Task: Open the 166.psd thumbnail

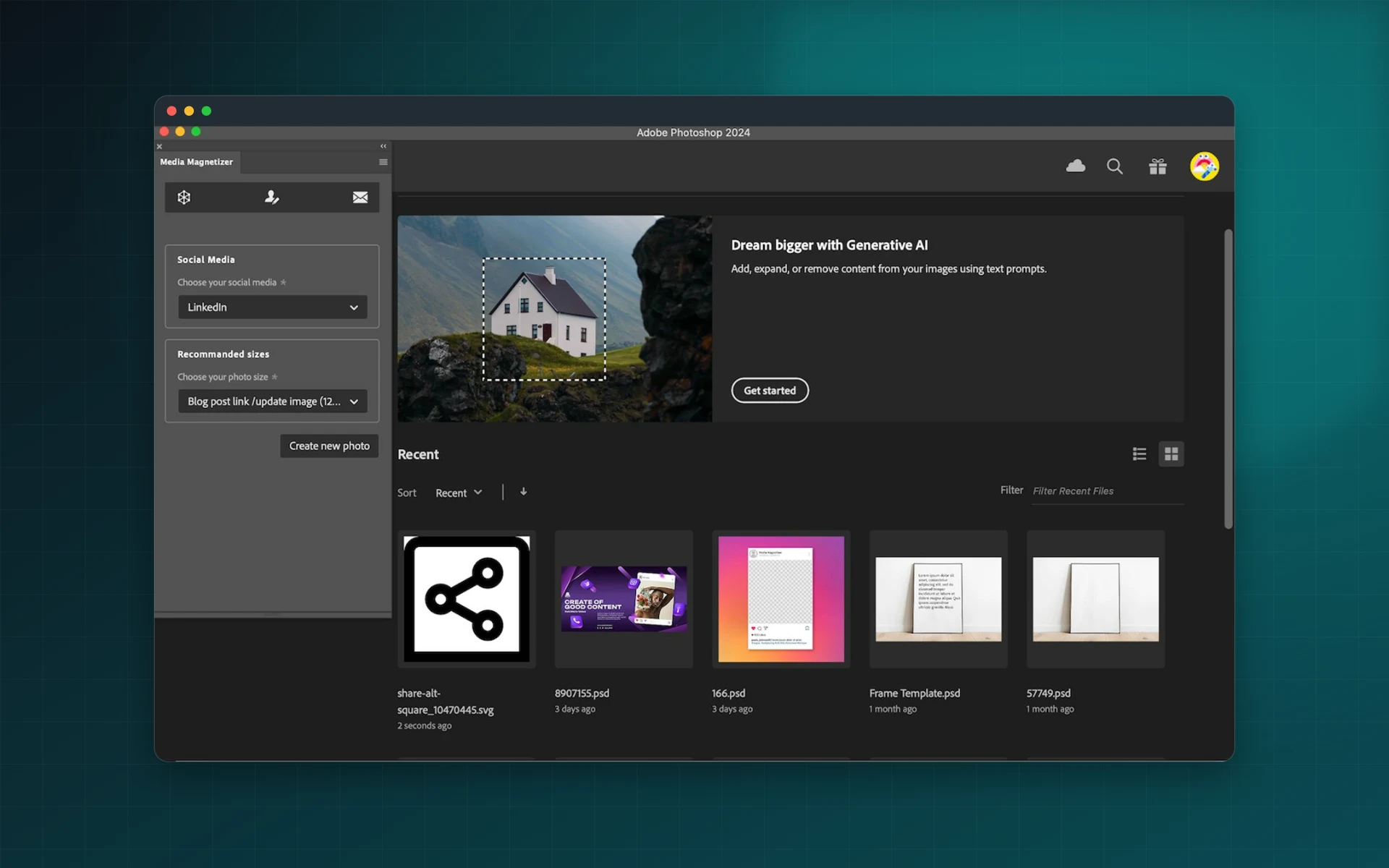Action: [x=781, y=599]
